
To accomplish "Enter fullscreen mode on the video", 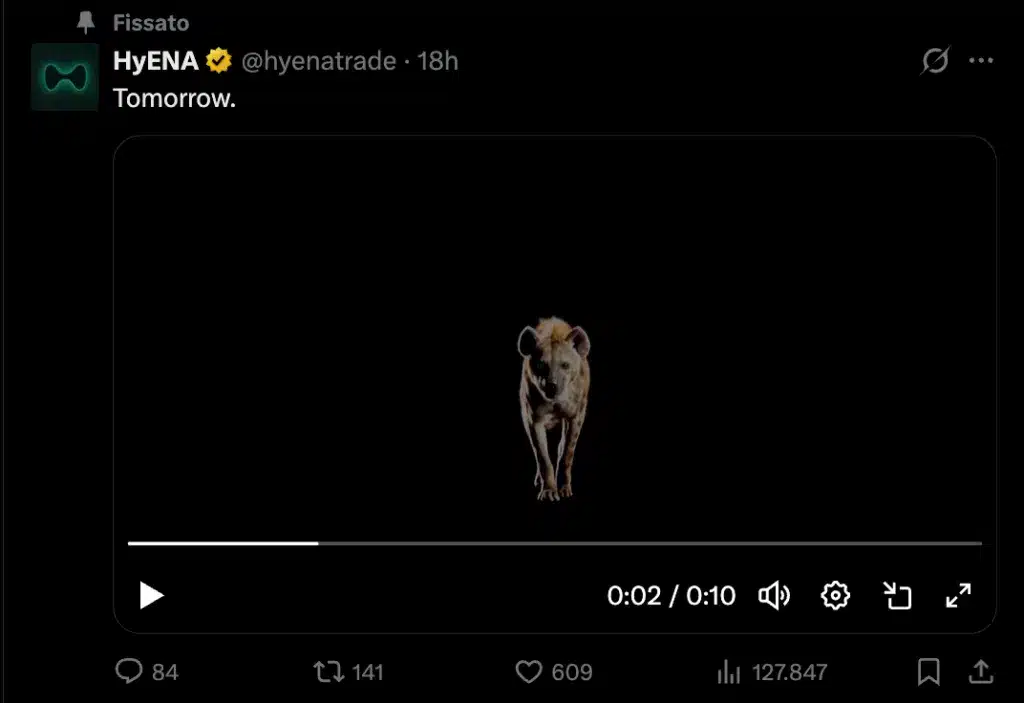I will (958, 595).
